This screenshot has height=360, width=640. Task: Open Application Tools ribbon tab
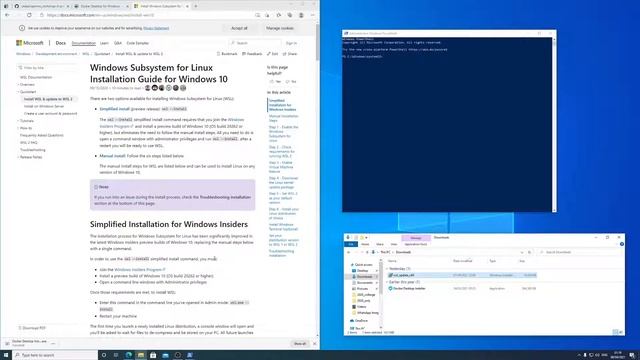(x=416, y=244)
